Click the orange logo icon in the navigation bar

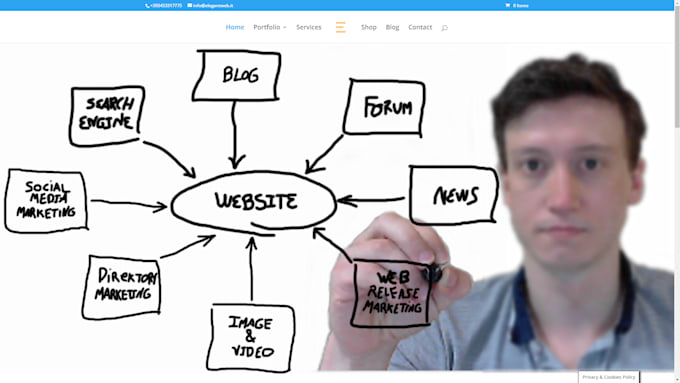(x=340, y=27)
